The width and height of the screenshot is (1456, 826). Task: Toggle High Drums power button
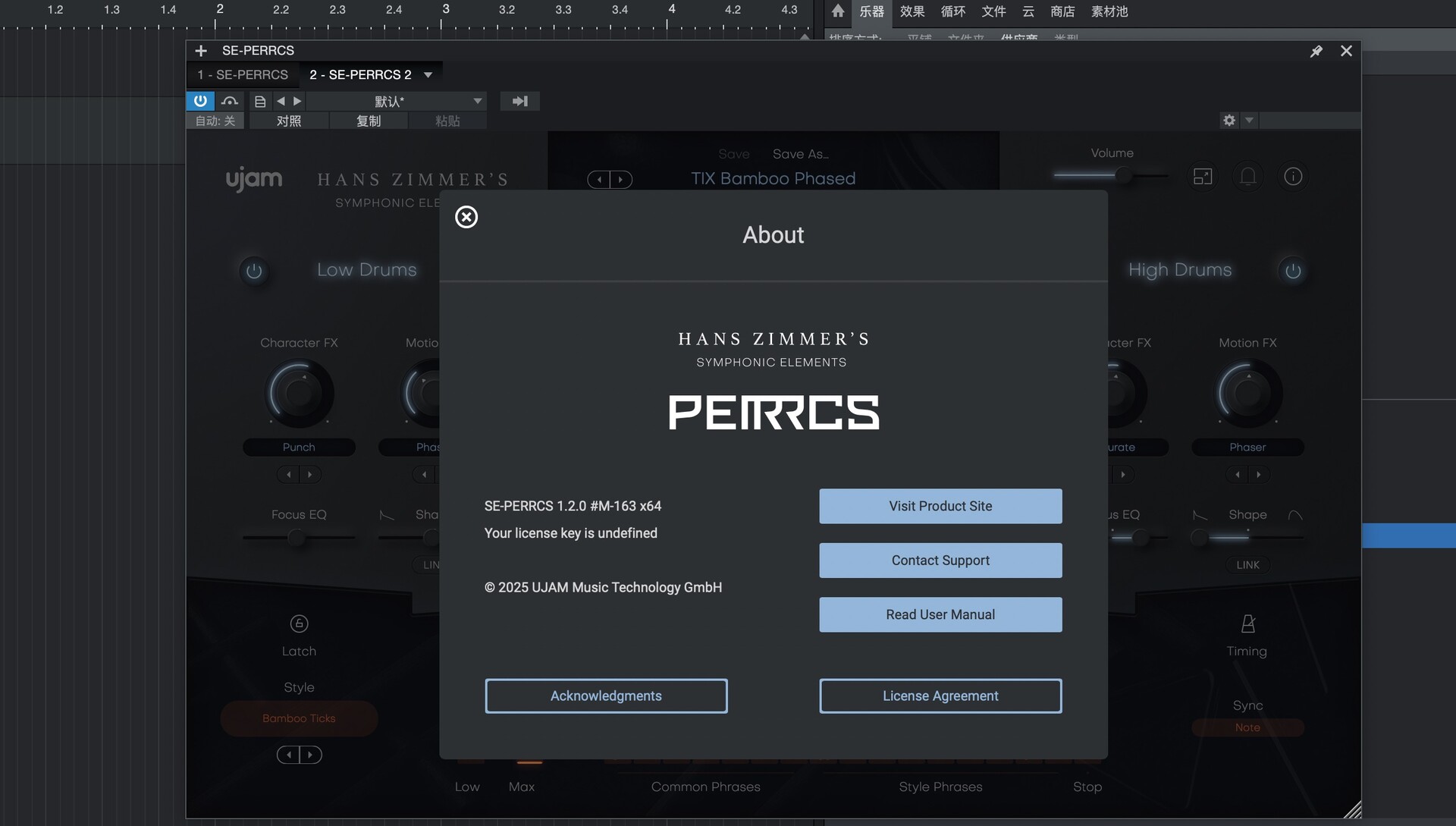coord(1293,271)
